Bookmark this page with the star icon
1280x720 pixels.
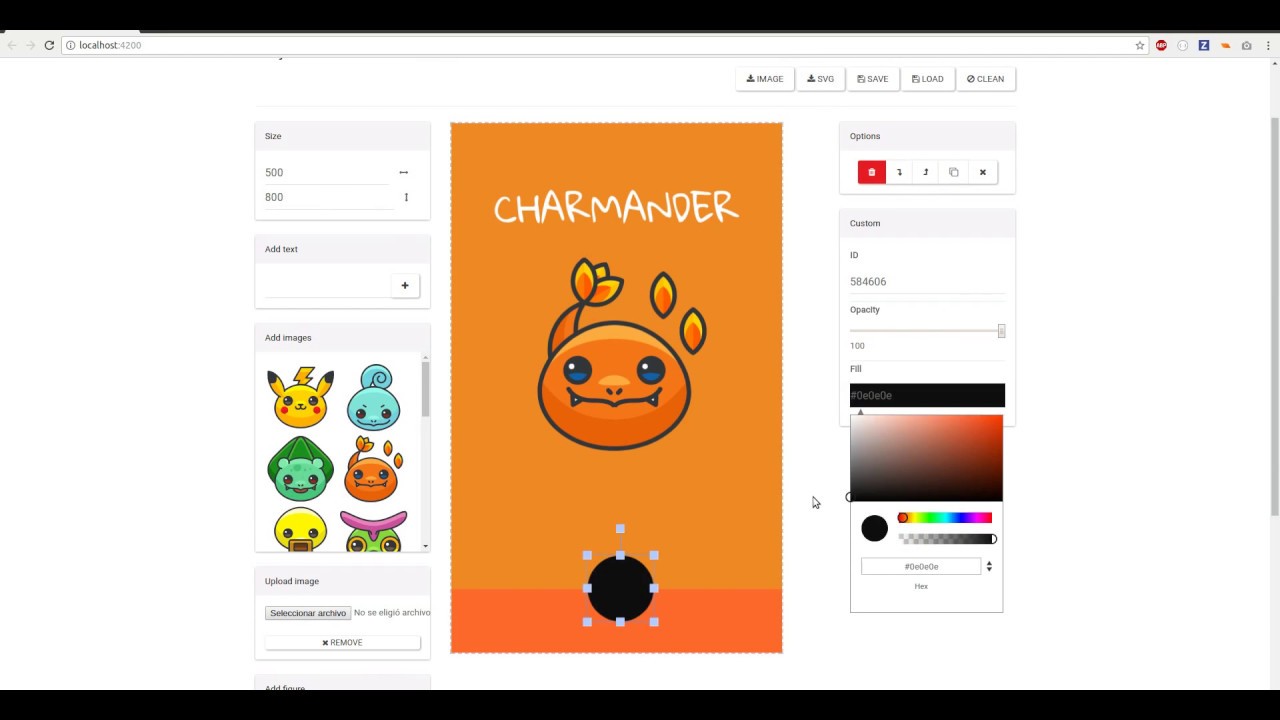(1139, 45)
